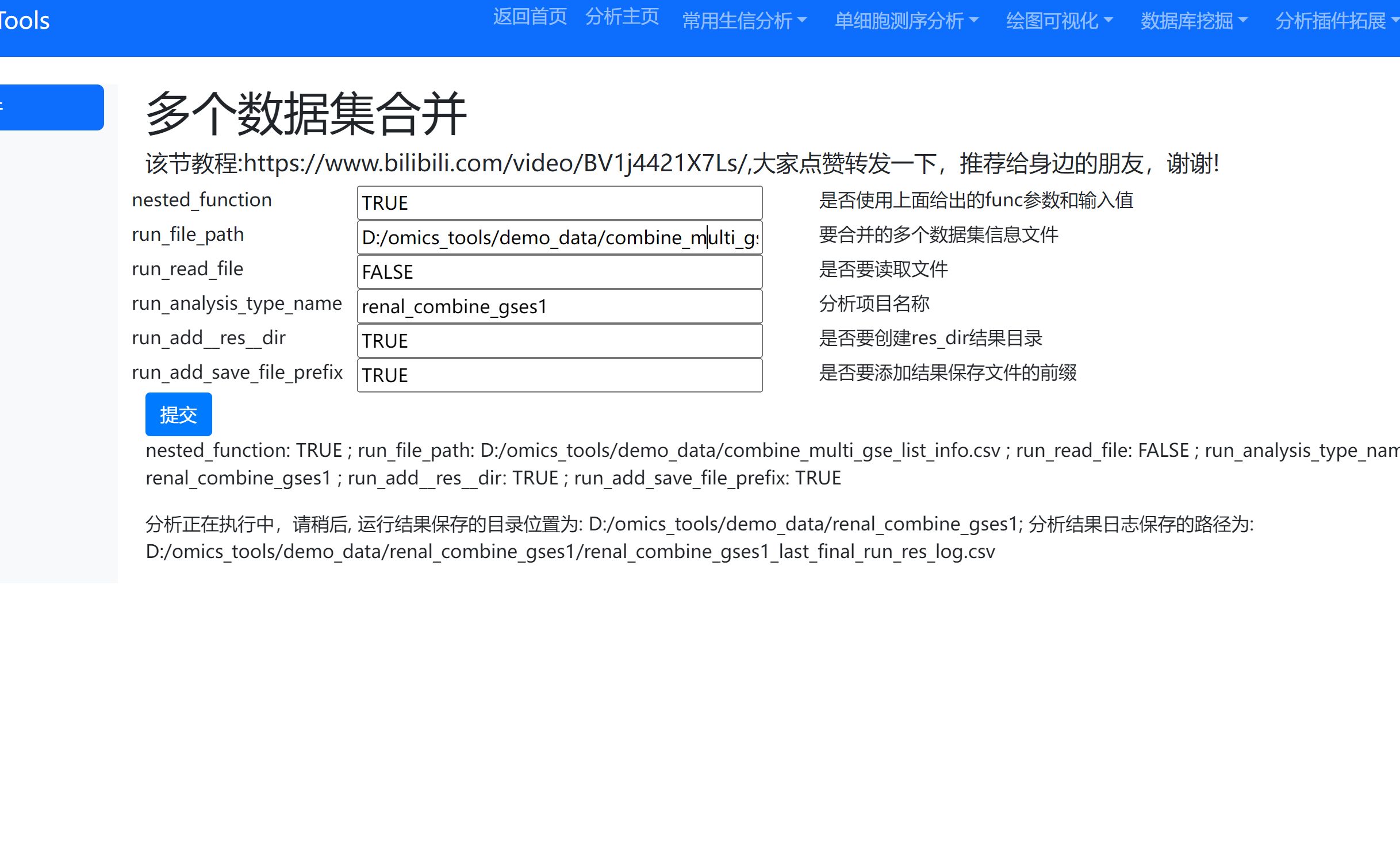Click the log file path output text
The image size is (1400, 858).
pos(569,552)
